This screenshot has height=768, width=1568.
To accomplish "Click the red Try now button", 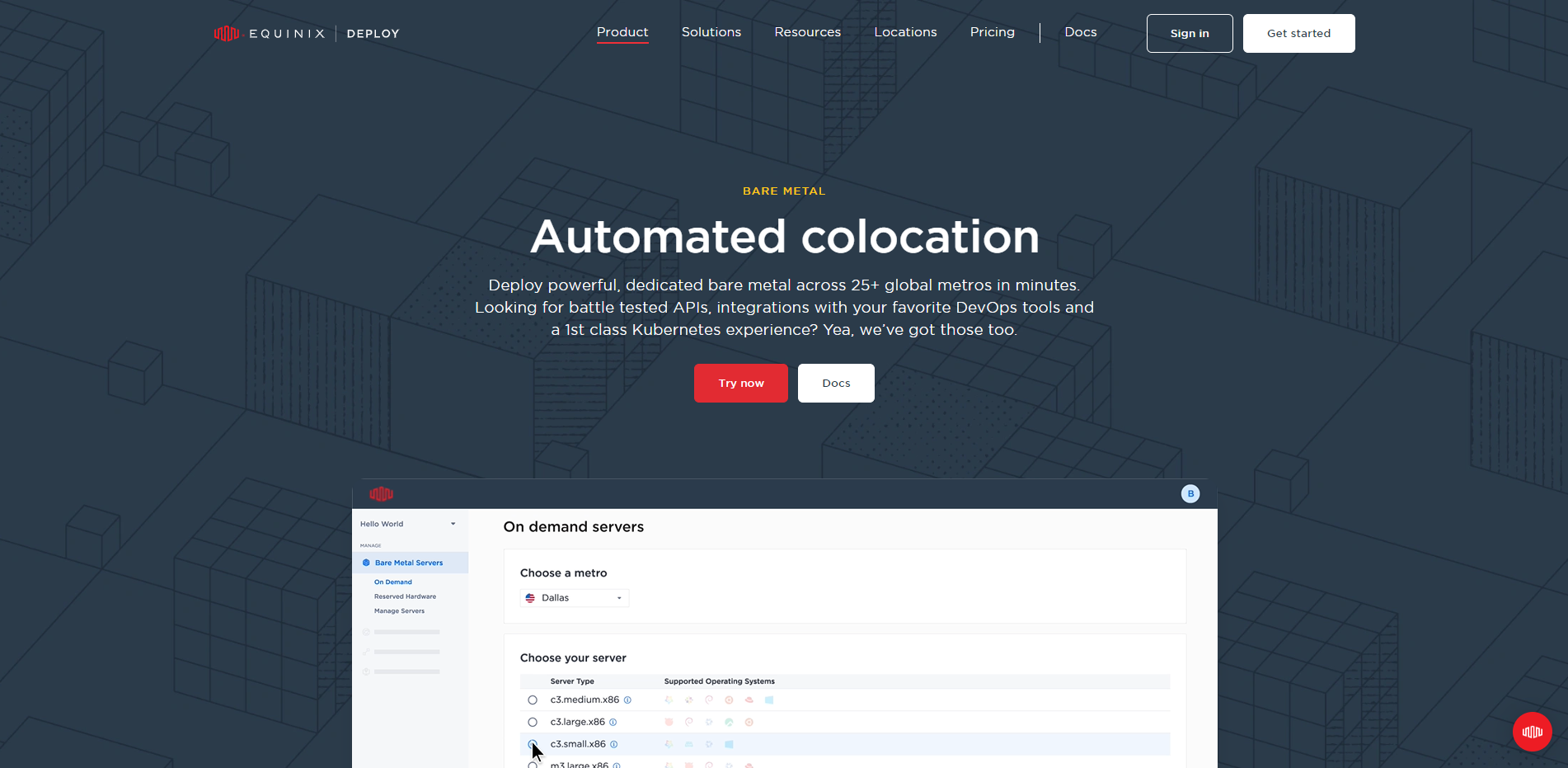I will tap(741, 383).
